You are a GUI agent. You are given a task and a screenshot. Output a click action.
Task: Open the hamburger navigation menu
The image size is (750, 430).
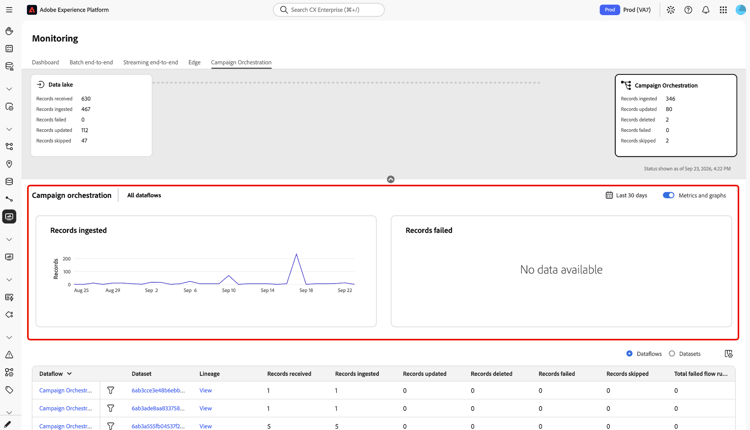tap(9, 10)
